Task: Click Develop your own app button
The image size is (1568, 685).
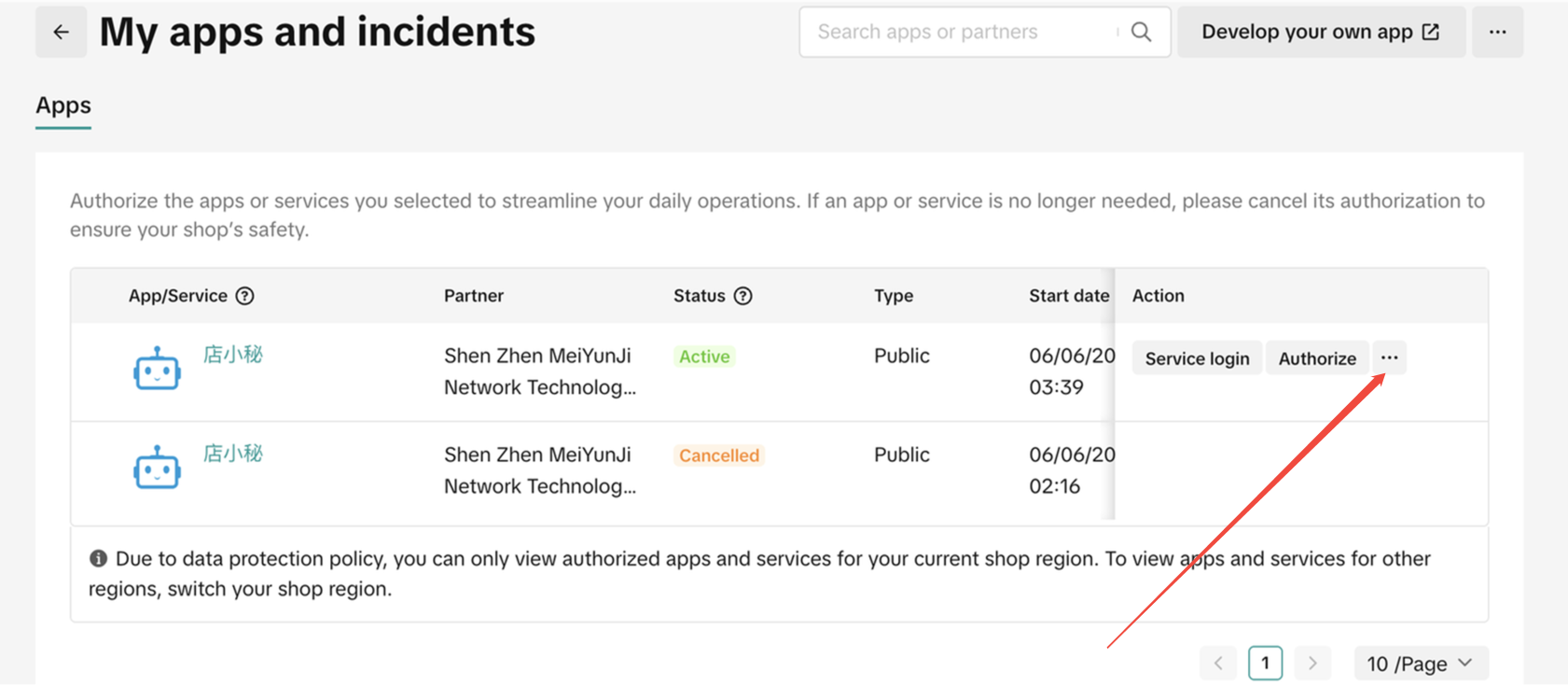Action: click(x=1320, y=33)
